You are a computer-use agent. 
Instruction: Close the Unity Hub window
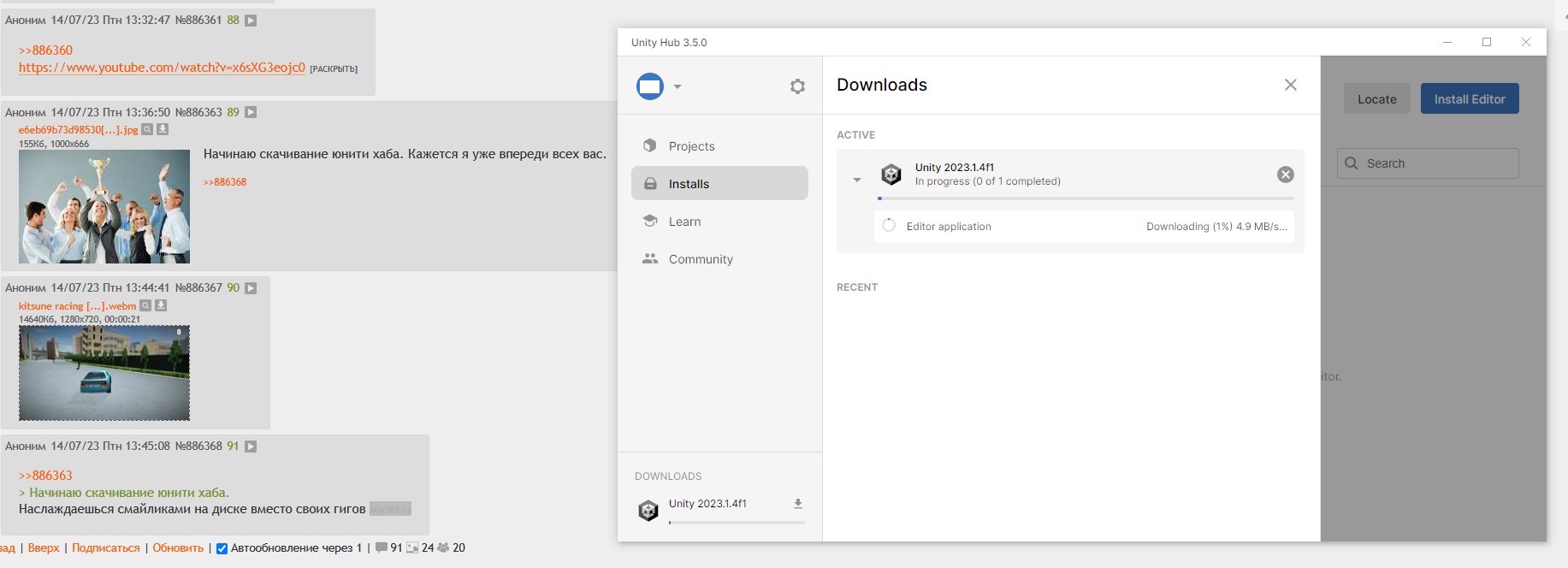1526,42
